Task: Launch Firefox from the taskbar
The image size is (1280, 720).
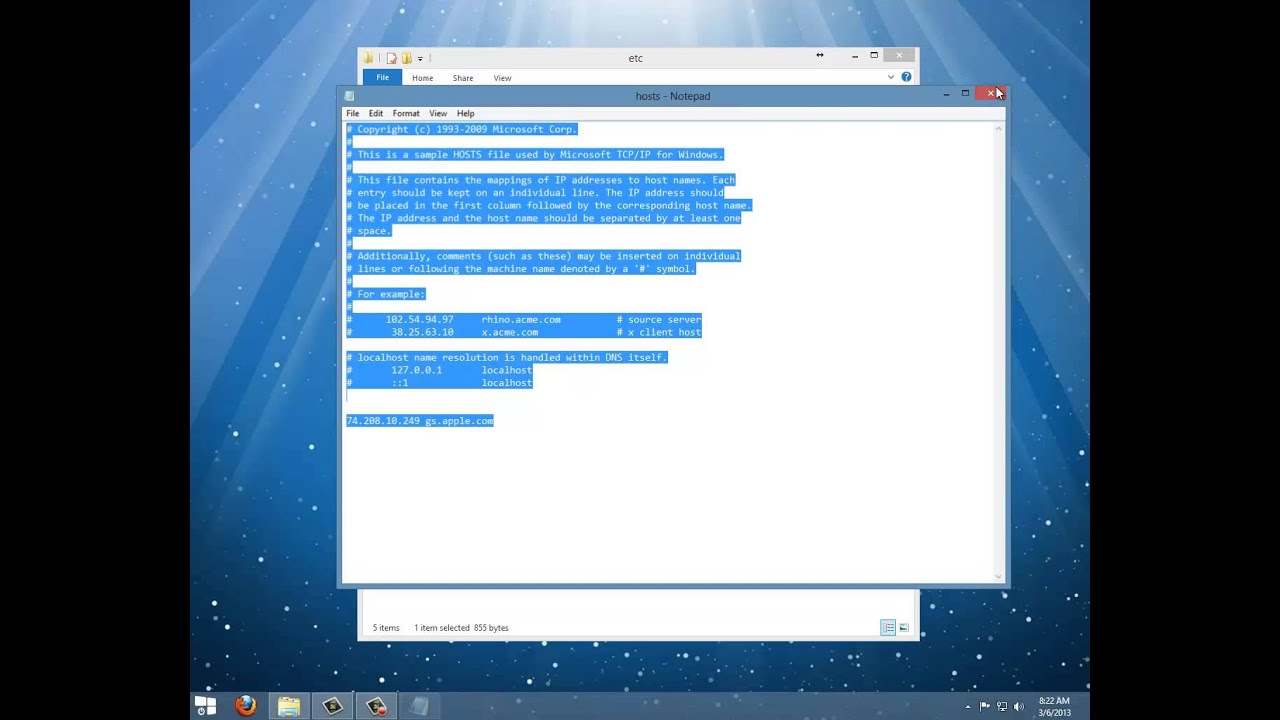Action: (246, 706)
